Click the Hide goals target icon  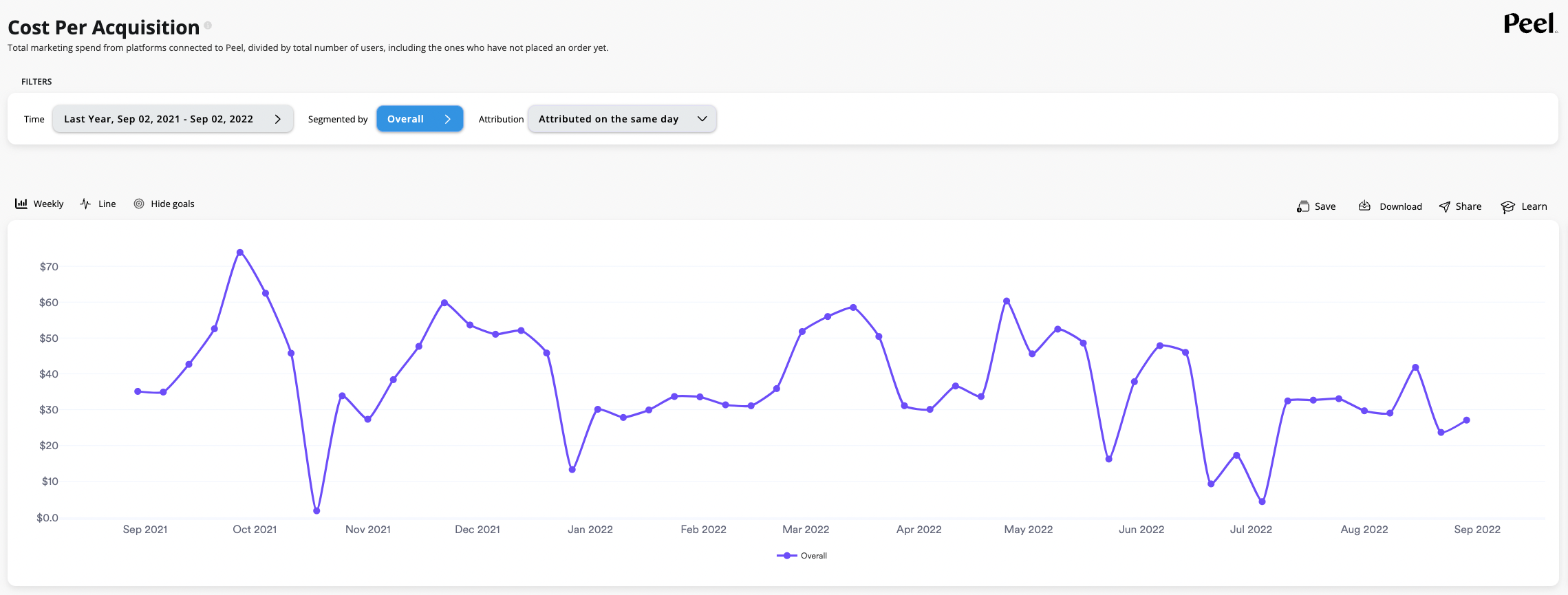click(139, 204)
